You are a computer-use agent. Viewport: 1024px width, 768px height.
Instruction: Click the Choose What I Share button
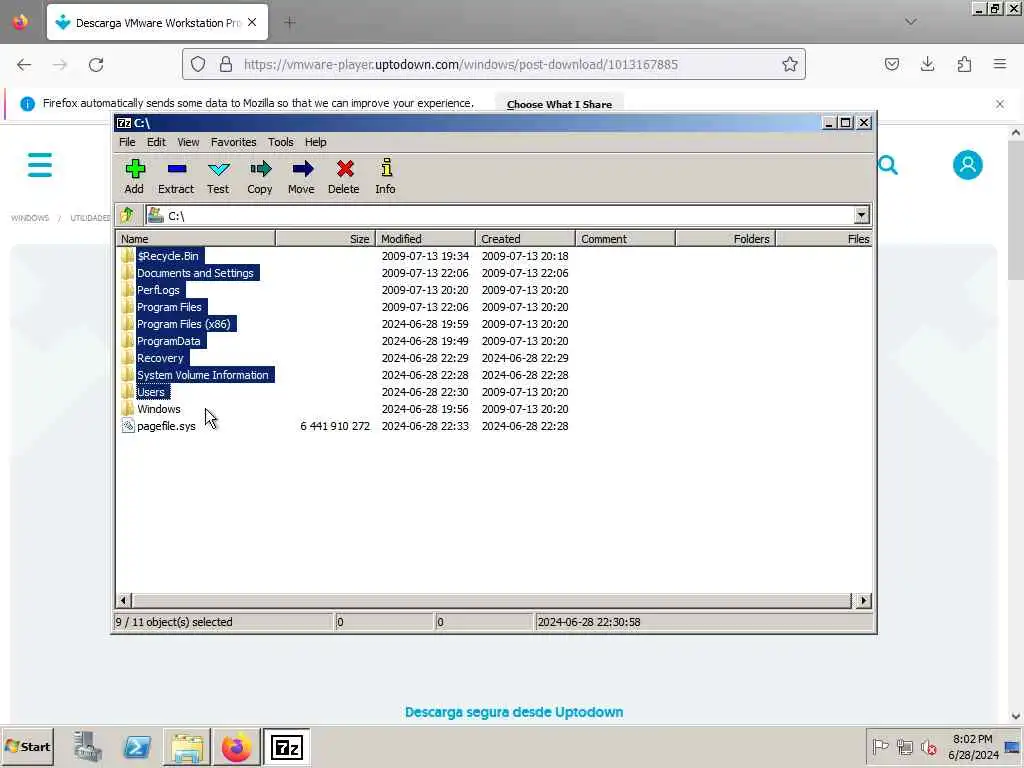pyautogui.click(x=560, y=104)
